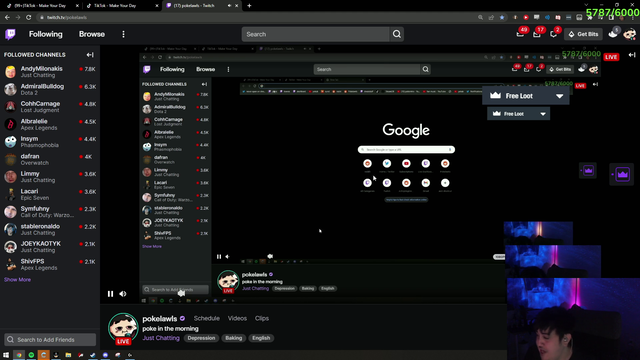Open ShivFPS Apex Legends channel
640x360 pixels.
[x=50, y=264]
